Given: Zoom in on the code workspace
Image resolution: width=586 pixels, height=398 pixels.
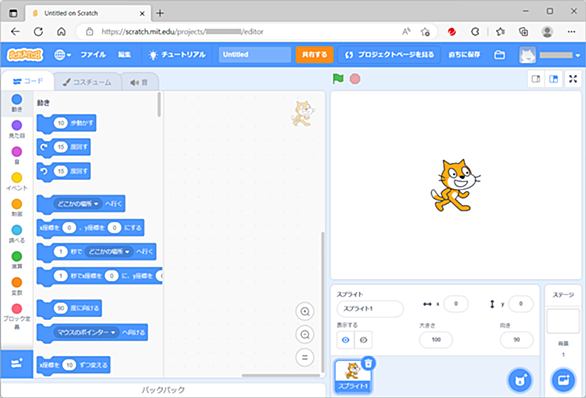Looking at the screenshot, I should coord(305,311).
